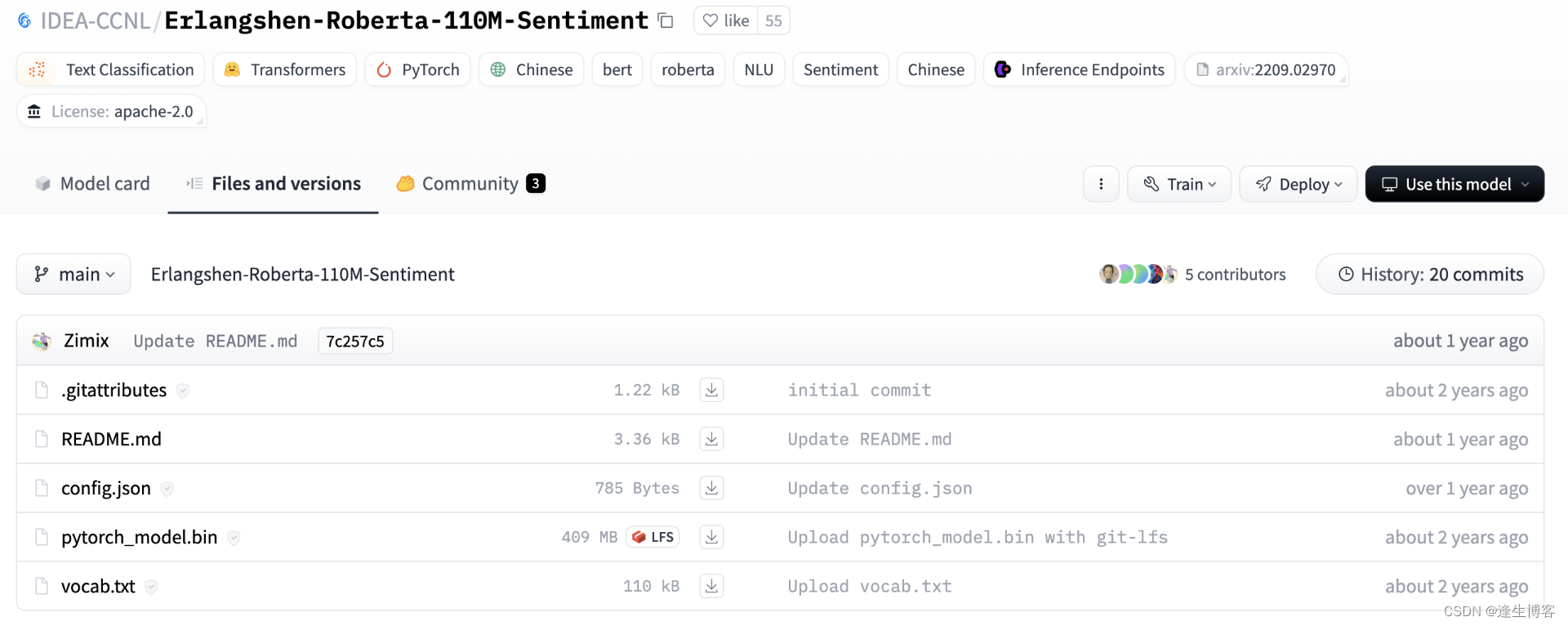1568x626 pixels.
Task: Expand the Train dropdown
Action: (1179, 184)
